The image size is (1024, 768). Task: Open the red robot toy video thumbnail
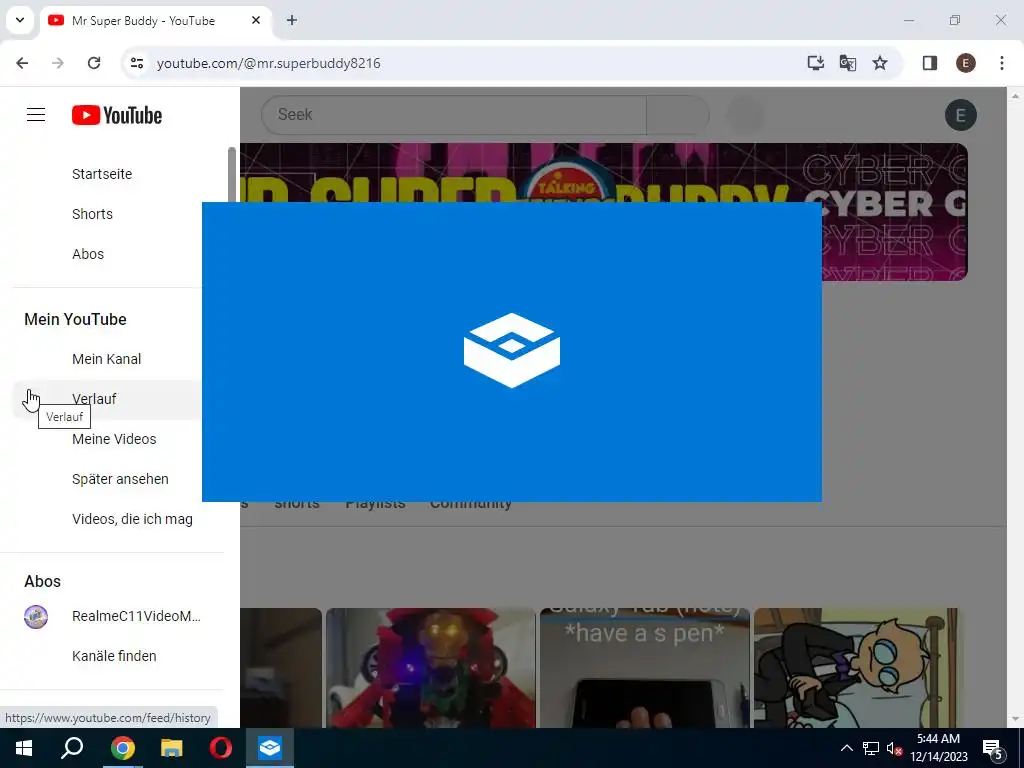430,668
